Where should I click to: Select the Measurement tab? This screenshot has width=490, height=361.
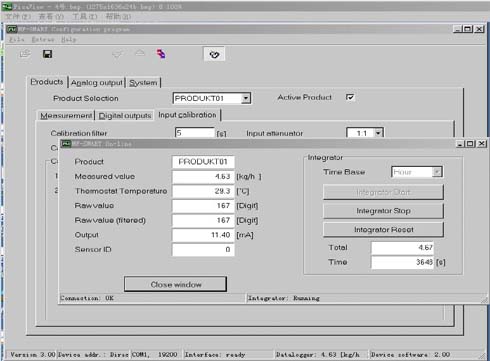(x=66, y=115)
